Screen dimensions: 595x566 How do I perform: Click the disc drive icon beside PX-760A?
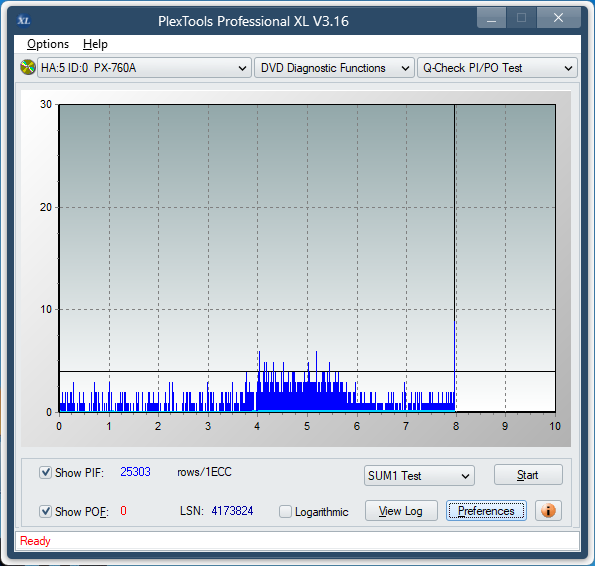pos(28,68)
